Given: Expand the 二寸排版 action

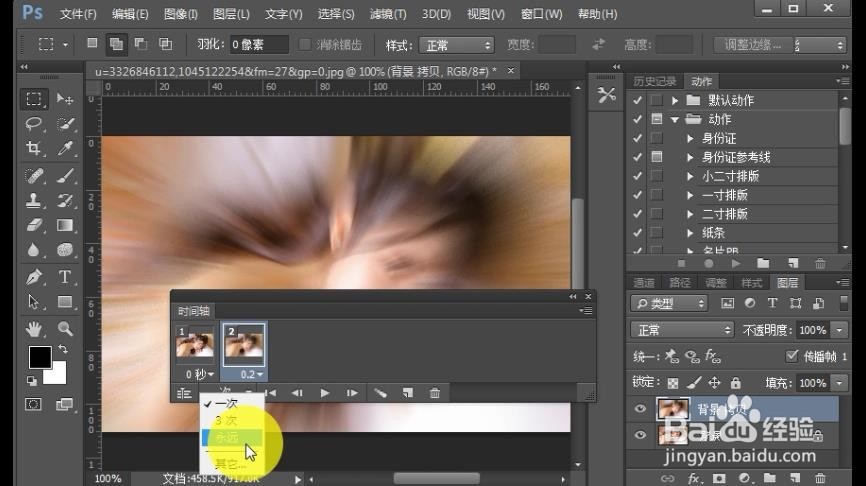Looking at the screenshot, I should tap(690, 214).
